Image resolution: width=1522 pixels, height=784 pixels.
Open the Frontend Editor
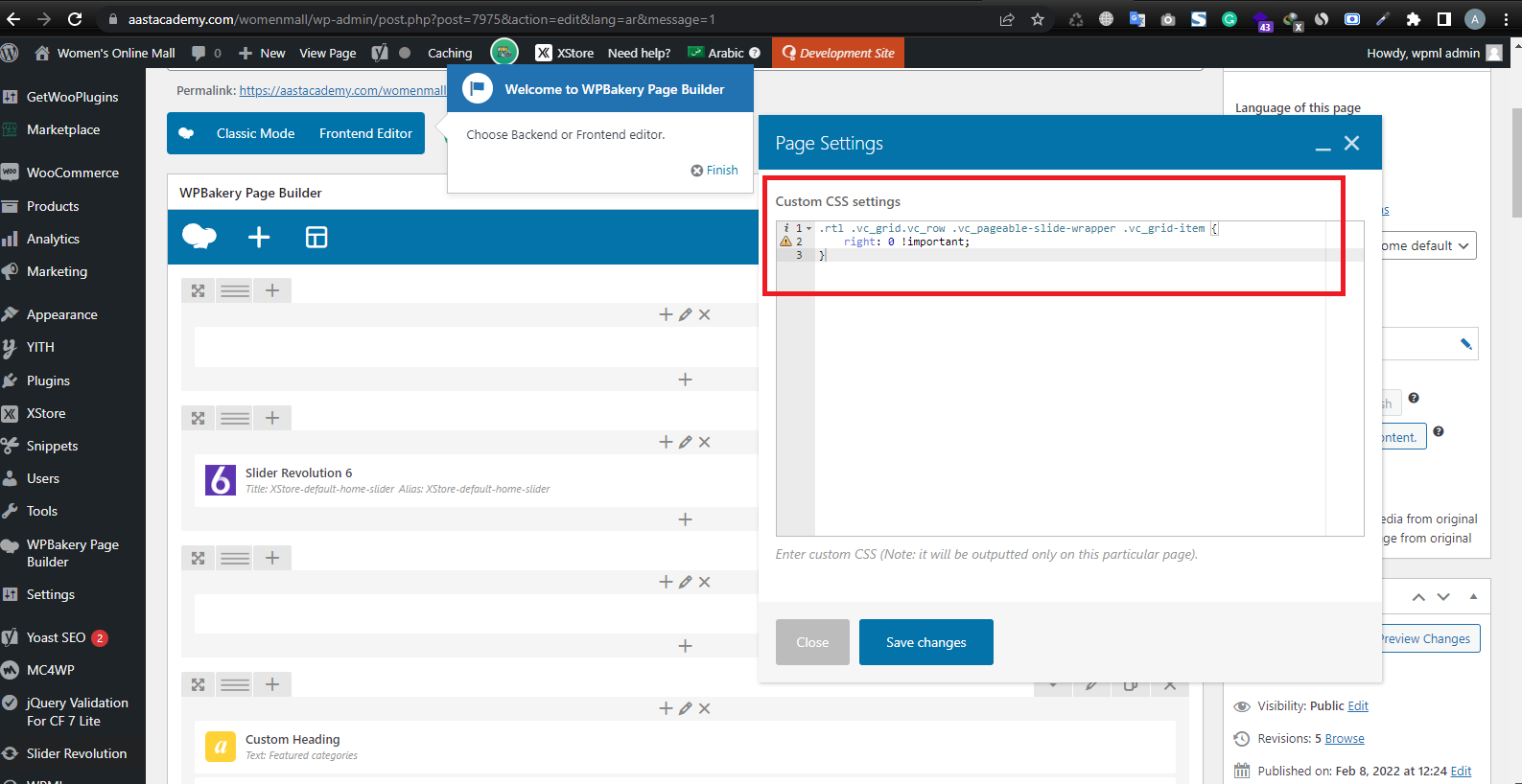(365, 133)
